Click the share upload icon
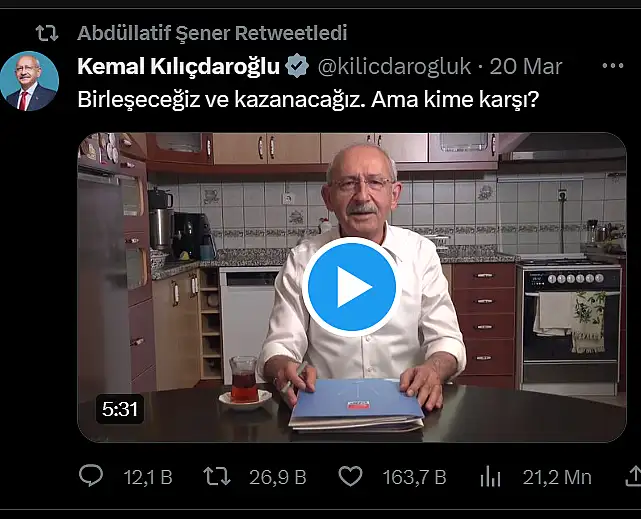 (634, 476)
